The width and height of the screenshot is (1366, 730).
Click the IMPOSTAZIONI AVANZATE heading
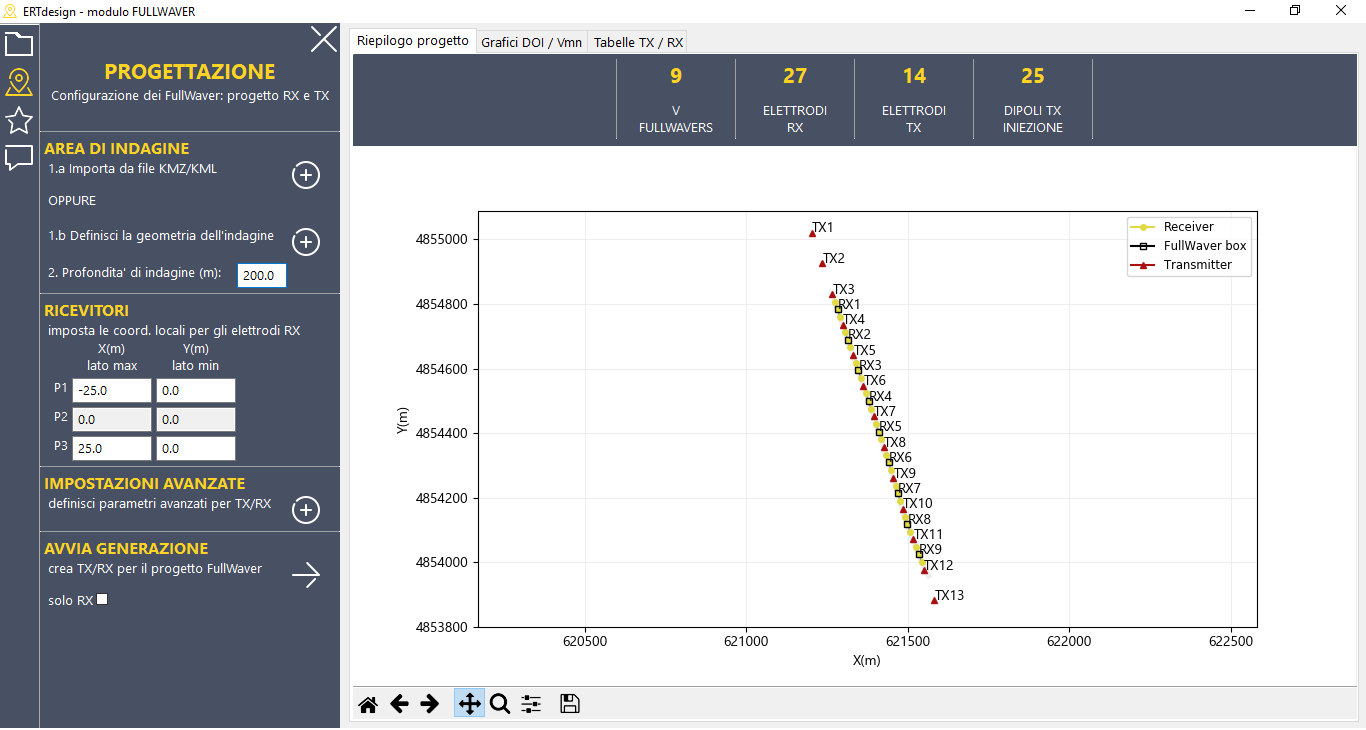[x=145, y=483]
